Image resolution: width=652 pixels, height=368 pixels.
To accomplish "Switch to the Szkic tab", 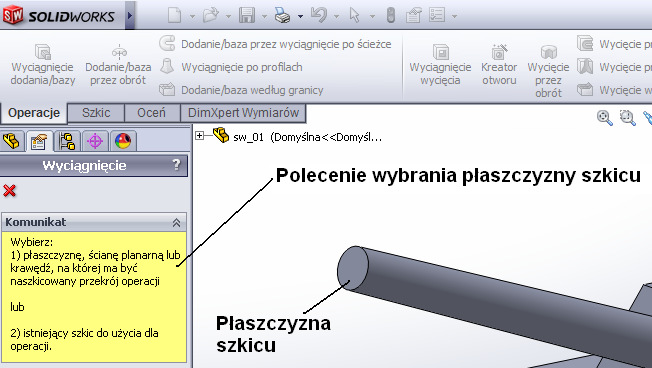I will pyautogui.click(x=96, y=113).
